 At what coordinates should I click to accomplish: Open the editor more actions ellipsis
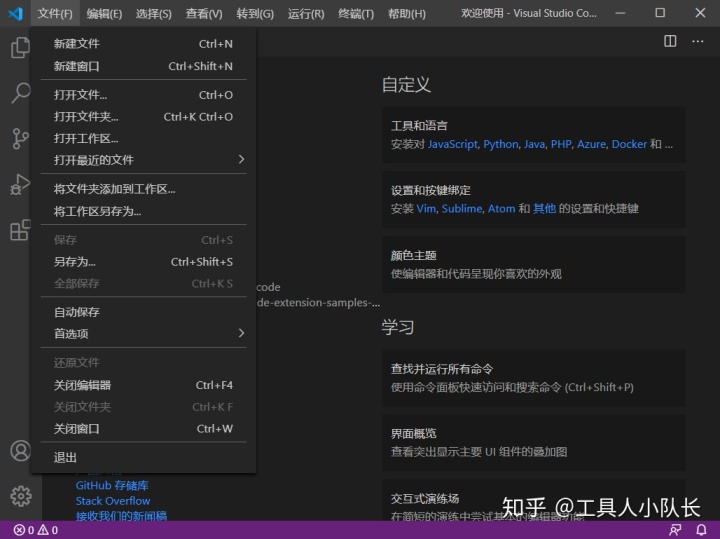click(x=698, y=41)
